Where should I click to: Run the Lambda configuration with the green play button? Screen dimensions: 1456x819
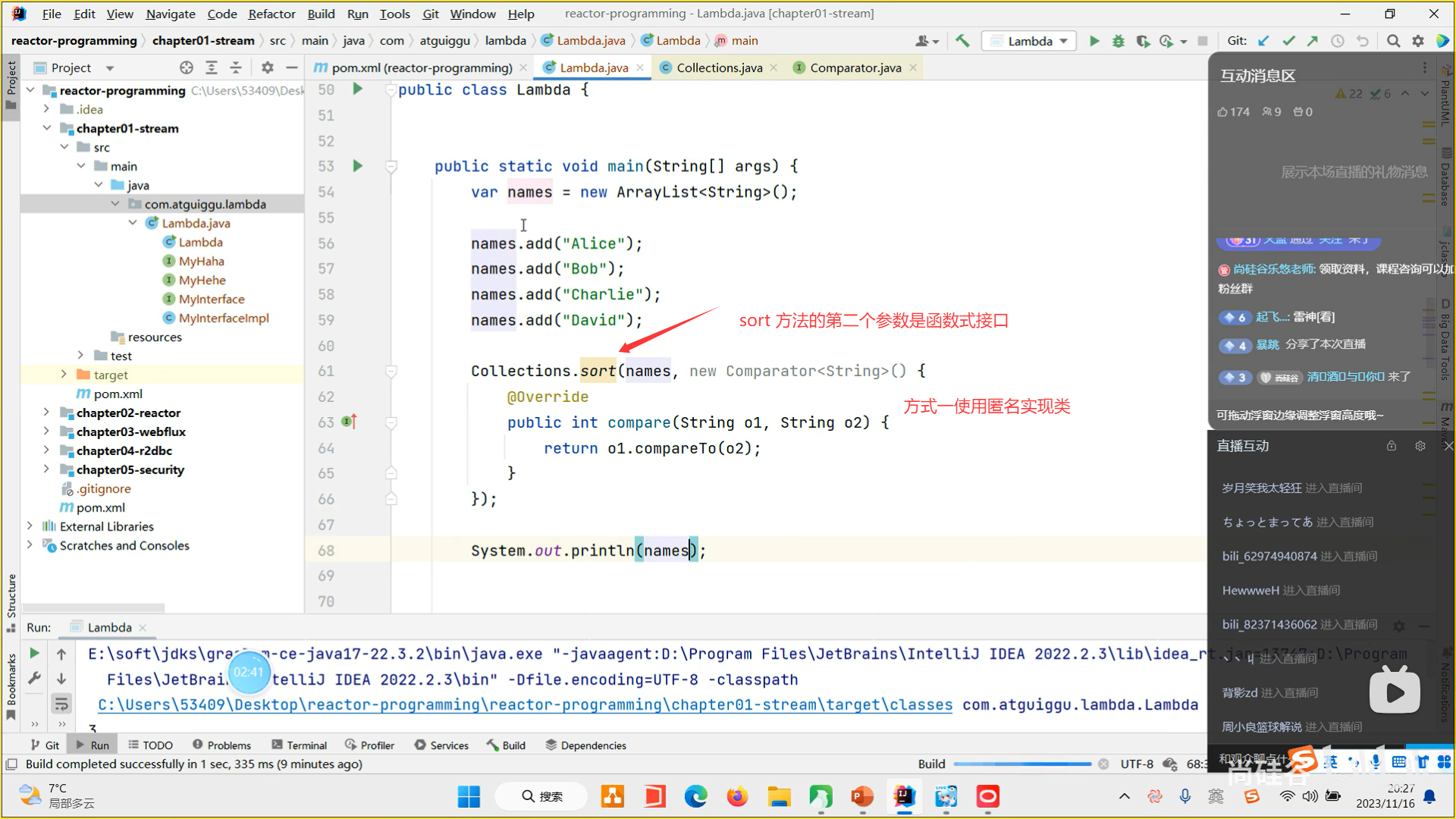point(1094,41)
